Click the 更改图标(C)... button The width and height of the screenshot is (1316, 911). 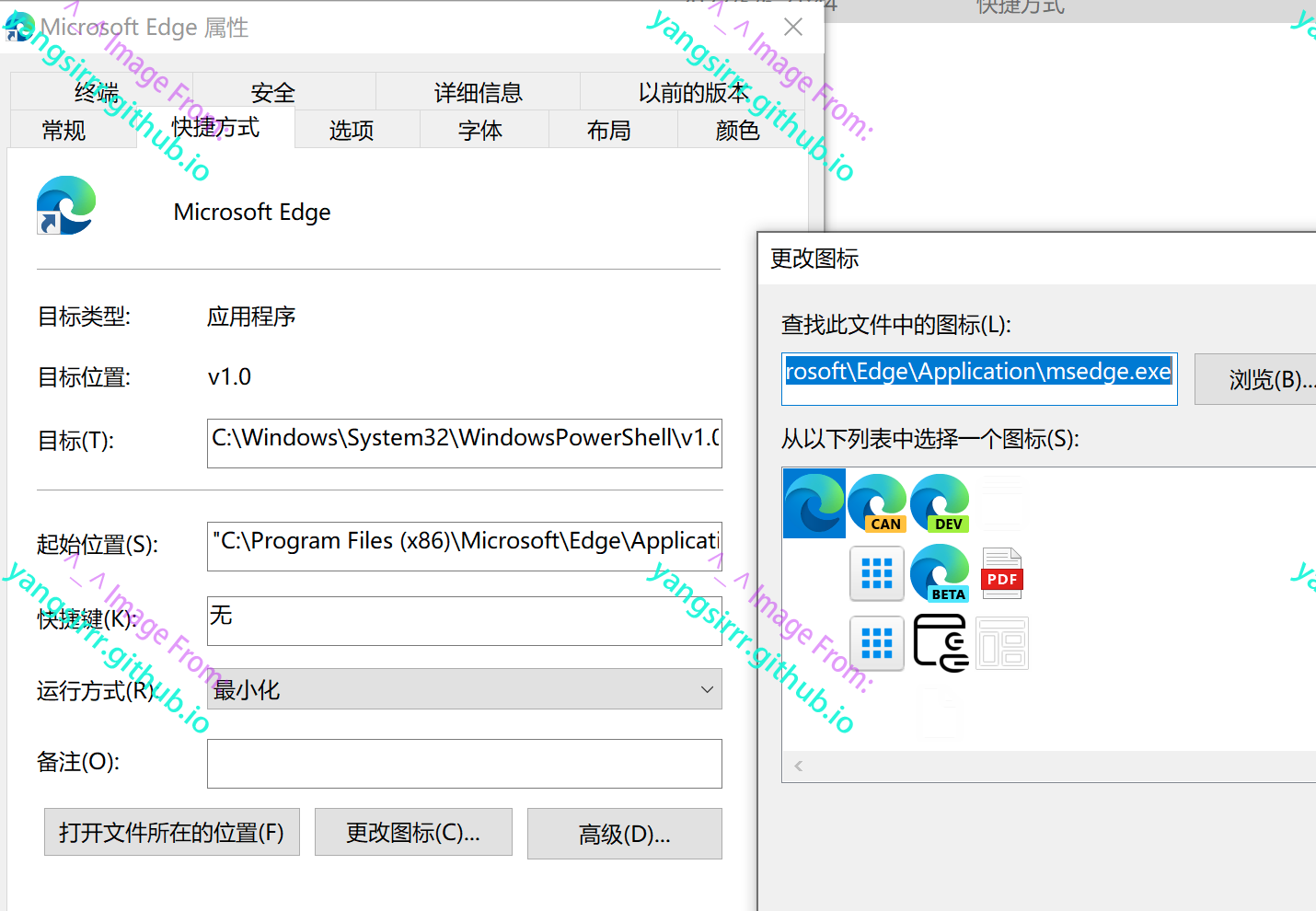click(x=413, y=832)
